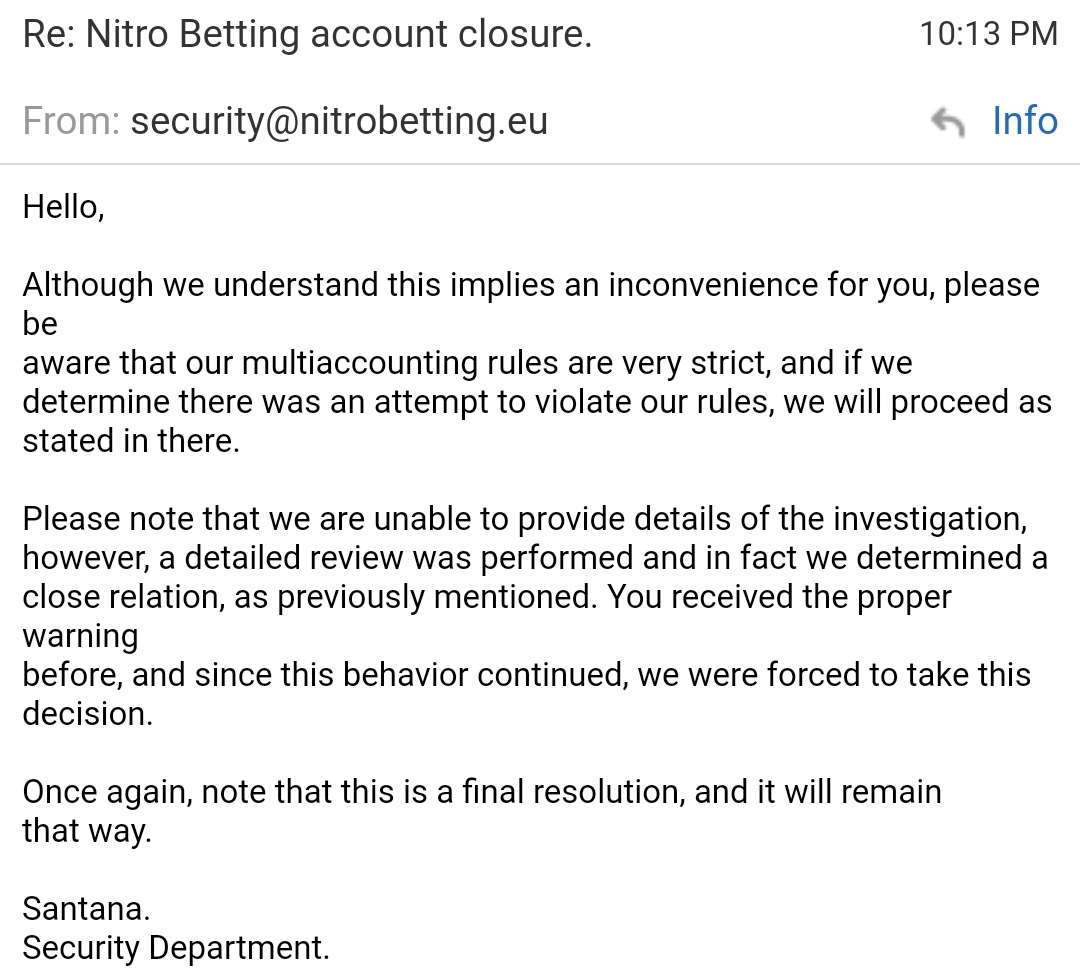This screenshot has height=975, width=1080.
Task: Tap line starting 'however, a detailed review'
Action: tap(534, 557)
